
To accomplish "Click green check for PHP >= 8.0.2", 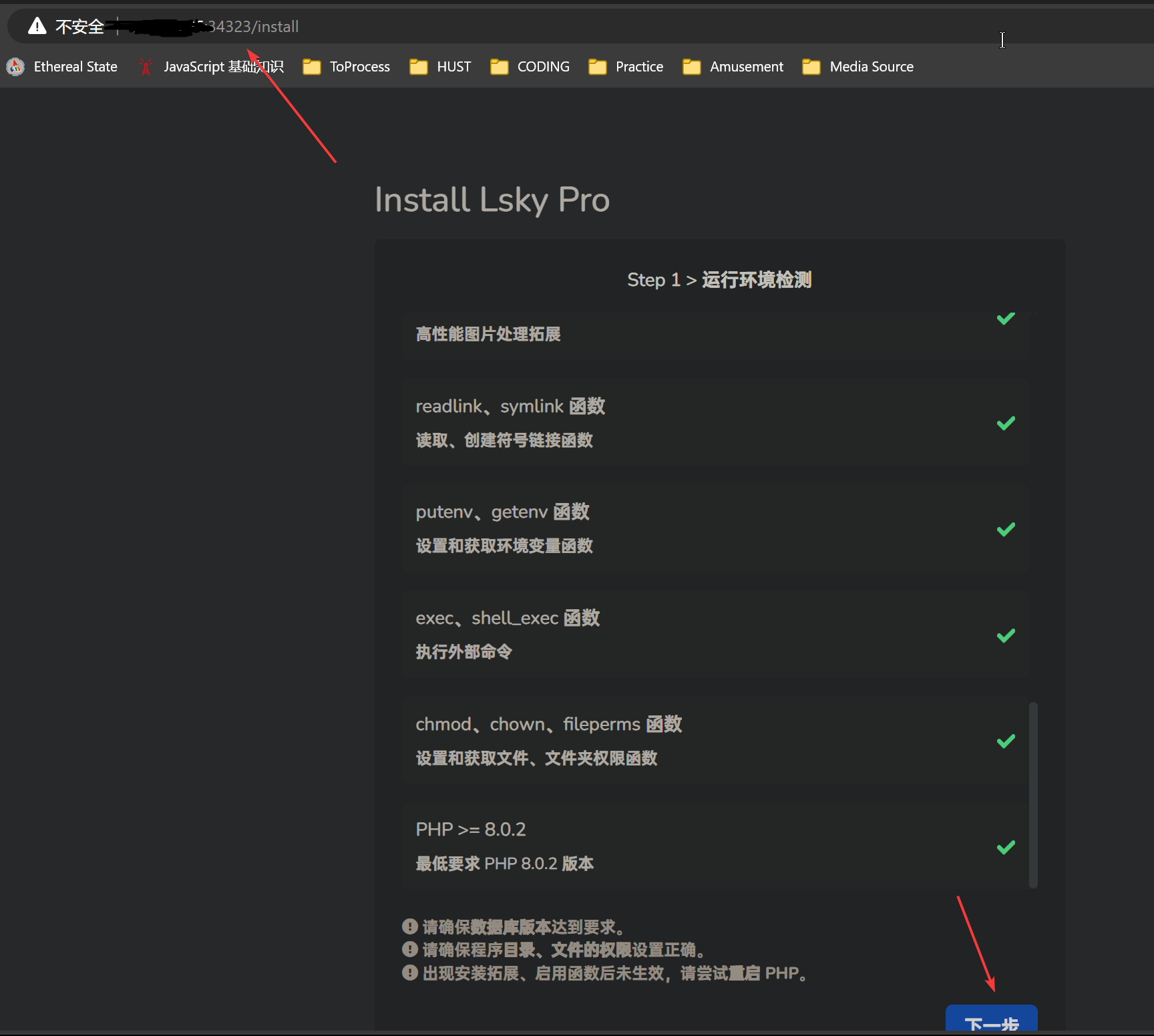I will (x=1006, y=847).
